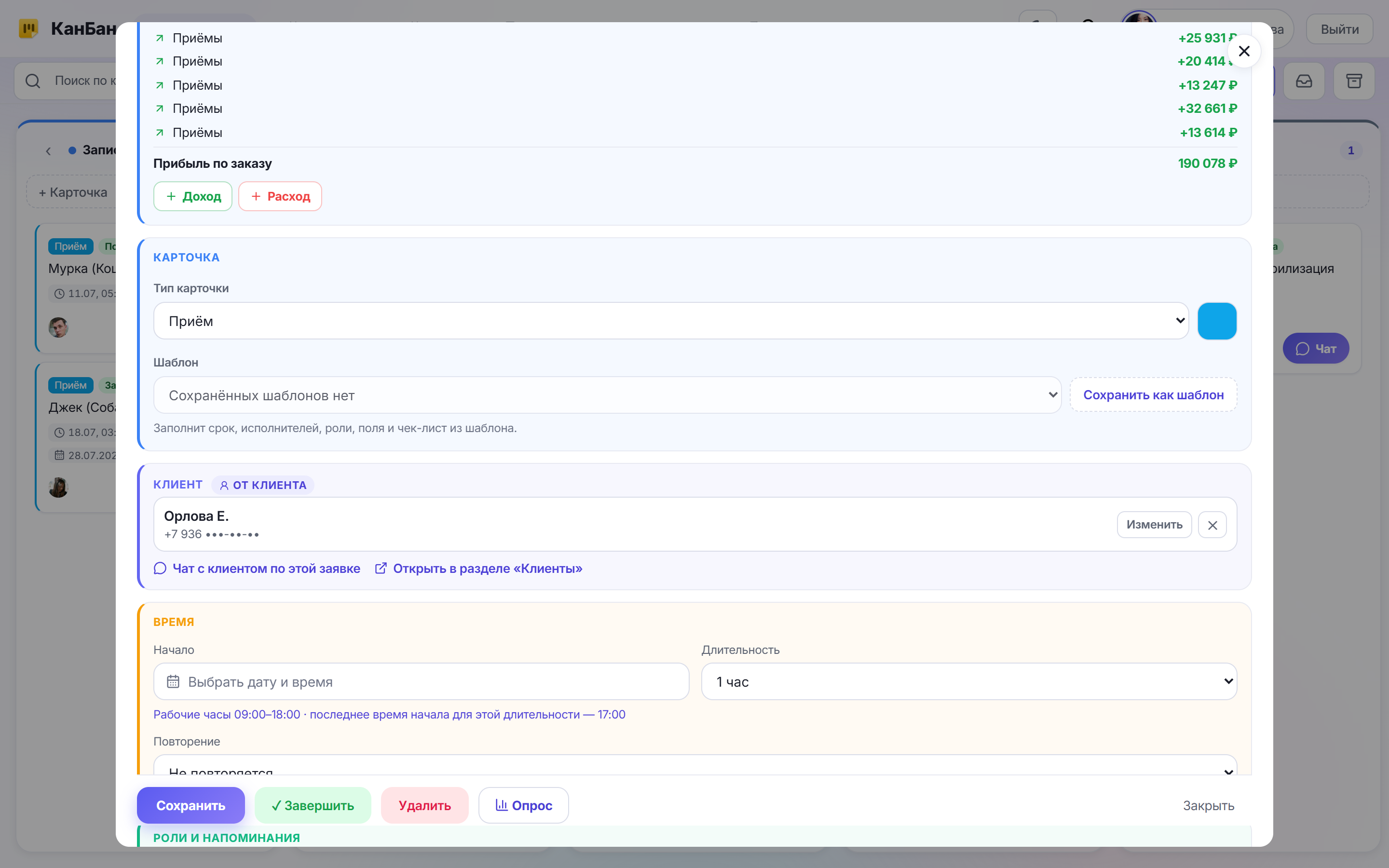Open client in раздел «Клиенты» link
Screen dimensions: 1389x868
pos(478,569)
